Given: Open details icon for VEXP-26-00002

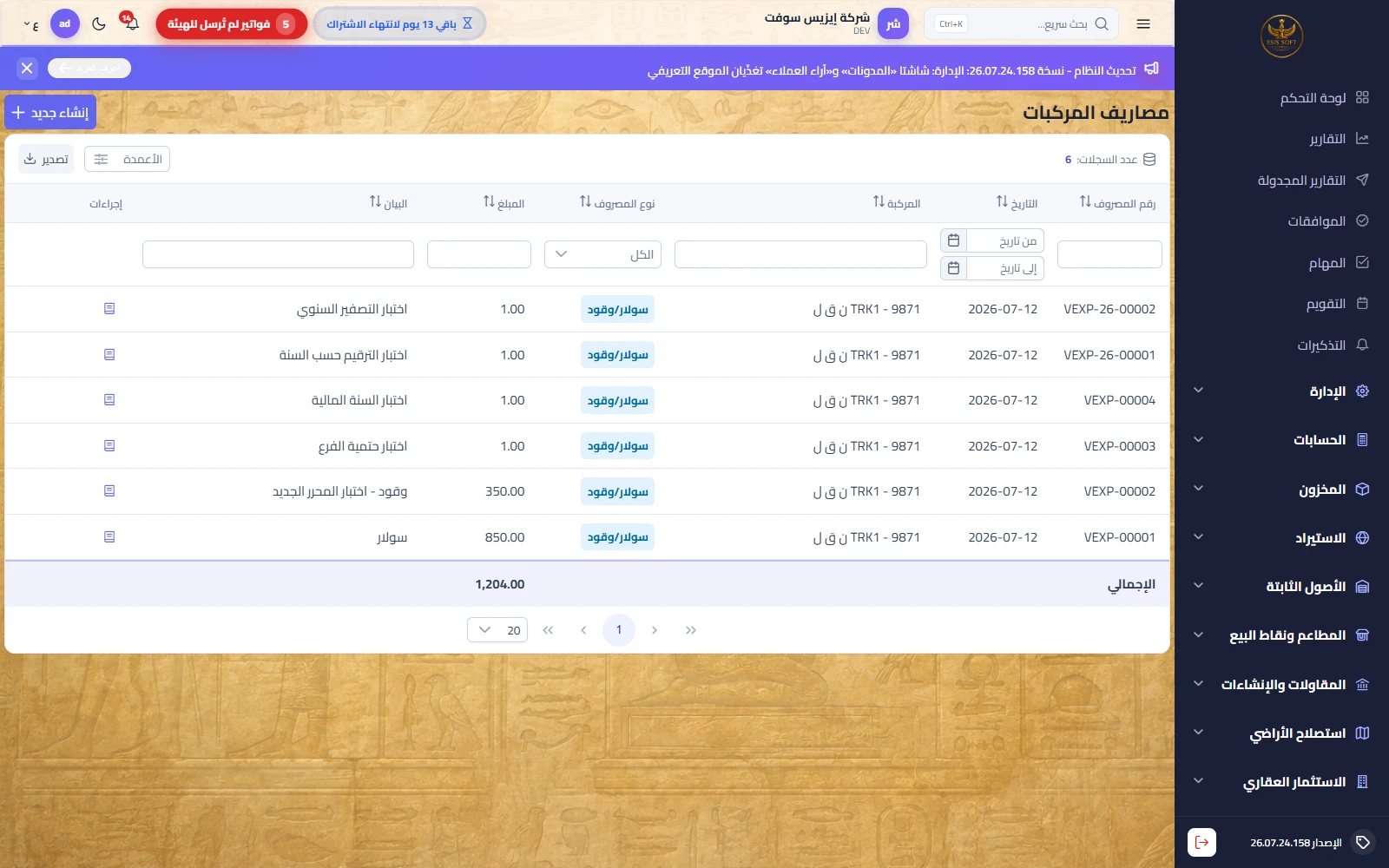Looking at the screenshot, I should click(109, 309).
